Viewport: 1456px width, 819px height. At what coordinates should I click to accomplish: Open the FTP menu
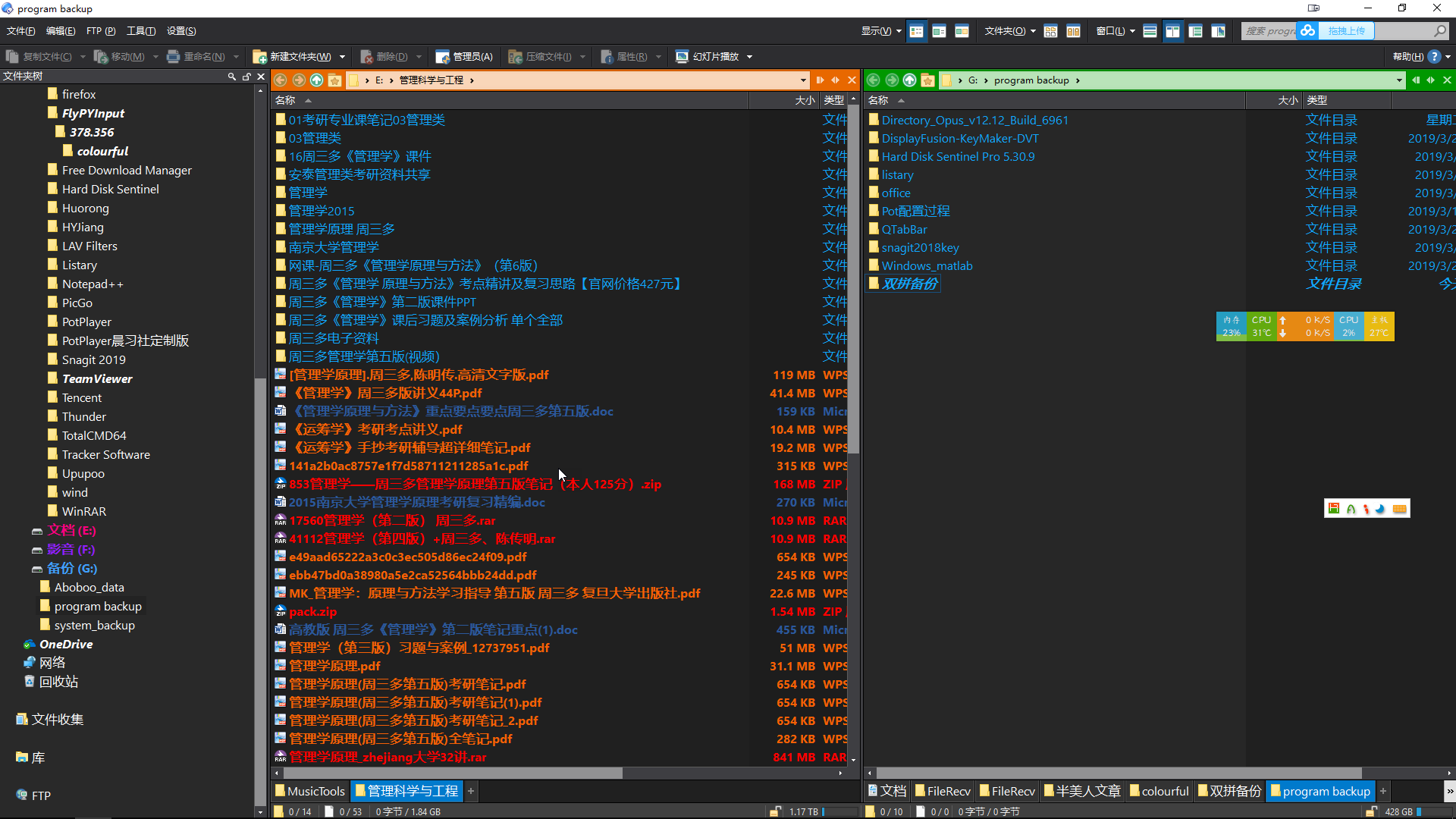(100, 31)
